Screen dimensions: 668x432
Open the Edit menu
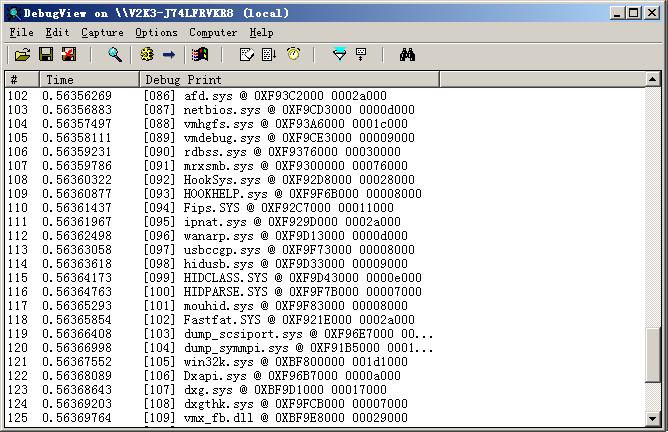coord(57,32)
